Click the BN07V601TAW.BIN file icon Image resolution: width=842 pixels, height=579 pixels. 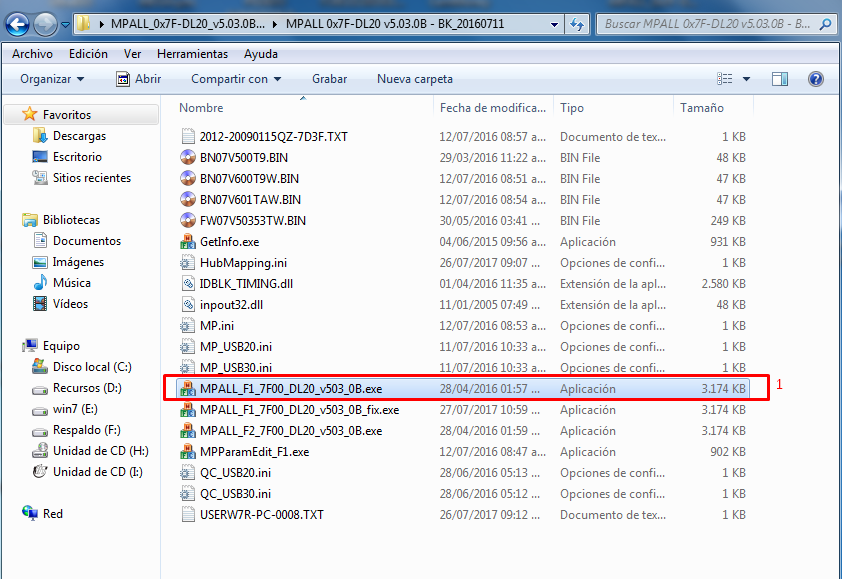(188, 199)
